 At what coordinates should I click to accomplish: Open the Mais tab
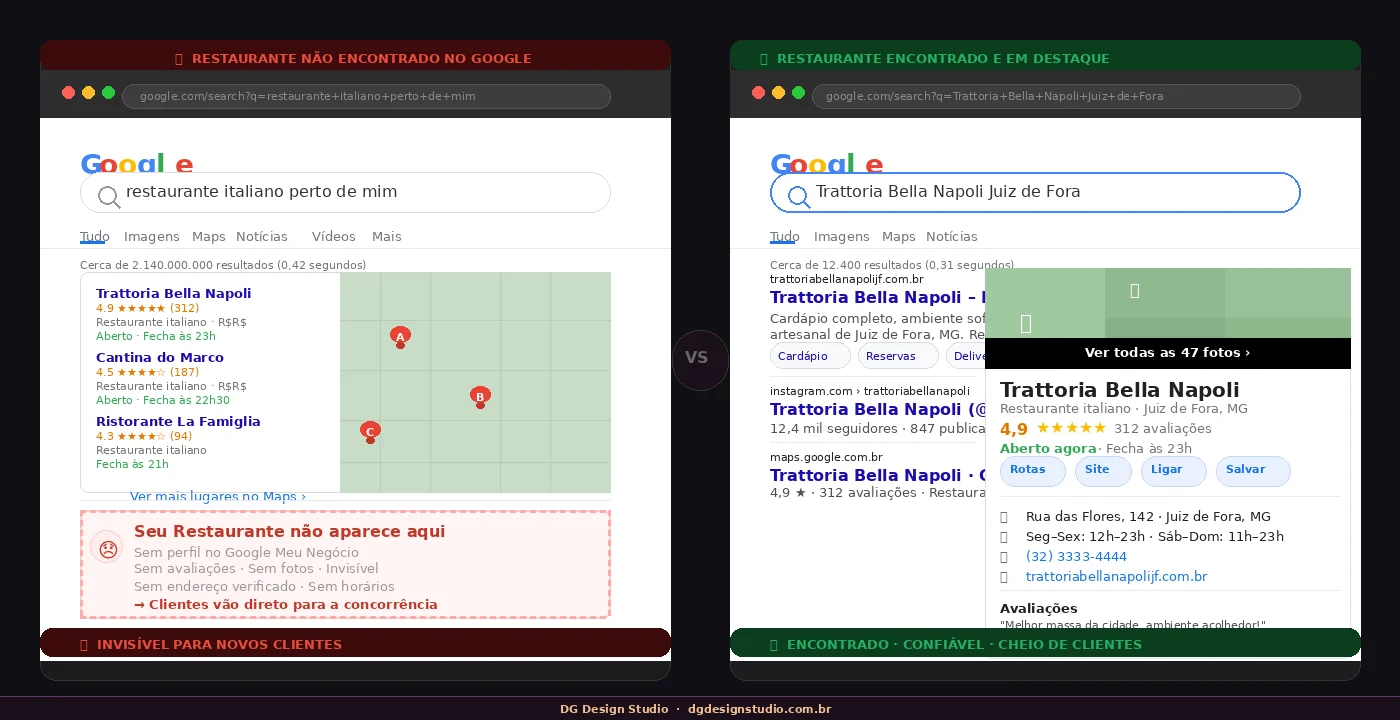[387, 237]
